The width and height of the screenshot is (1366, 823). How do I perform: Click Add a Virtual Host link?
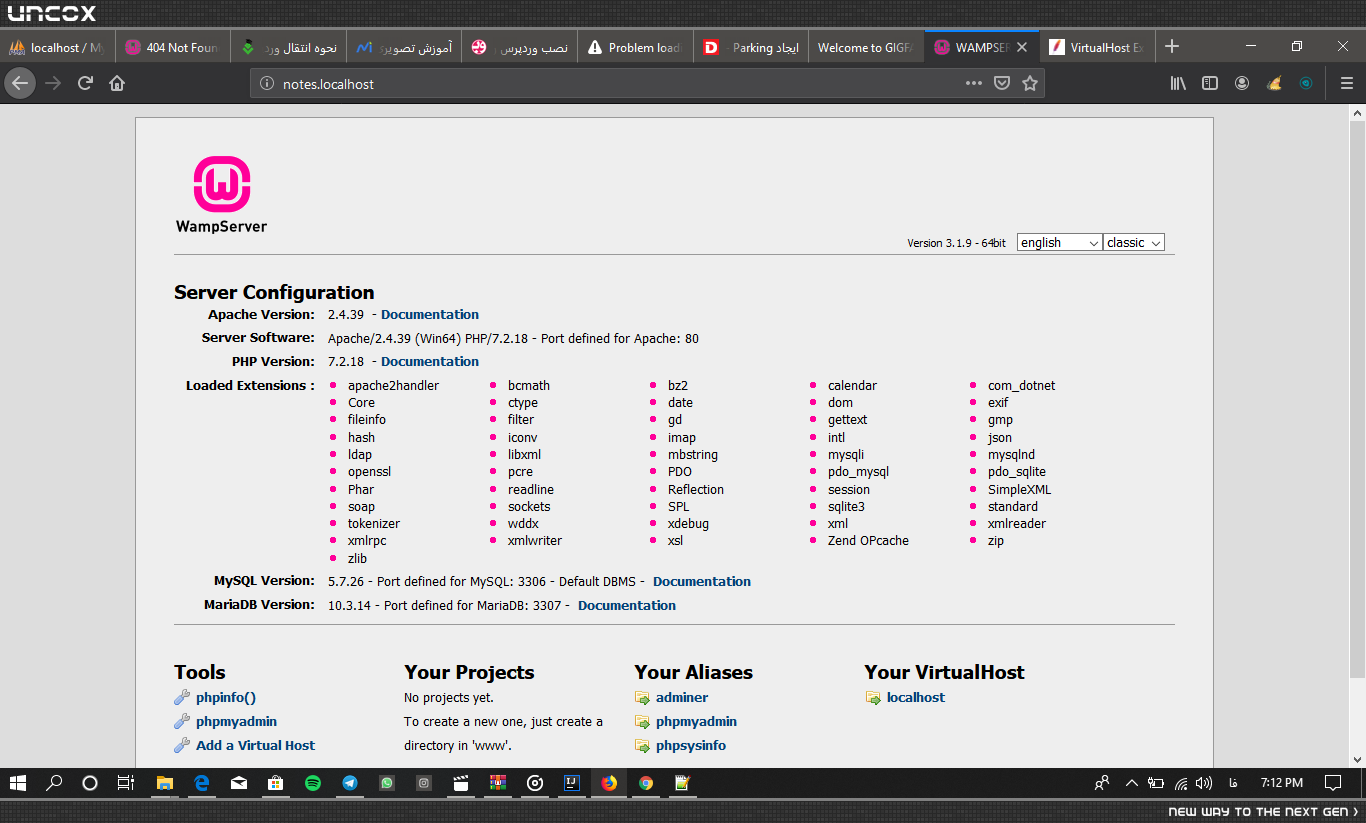pos(256,745)
